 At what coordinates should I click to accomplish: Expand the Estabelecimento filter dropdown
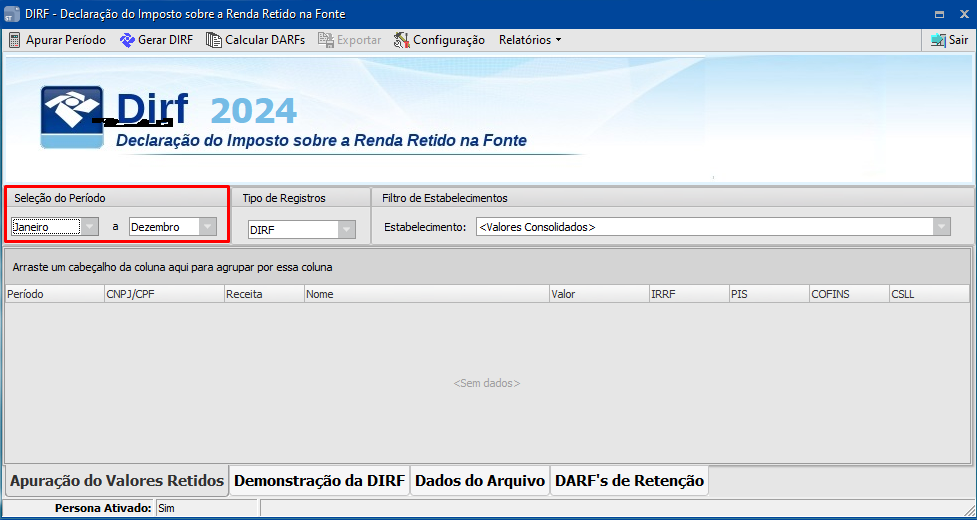coord(941,227)
